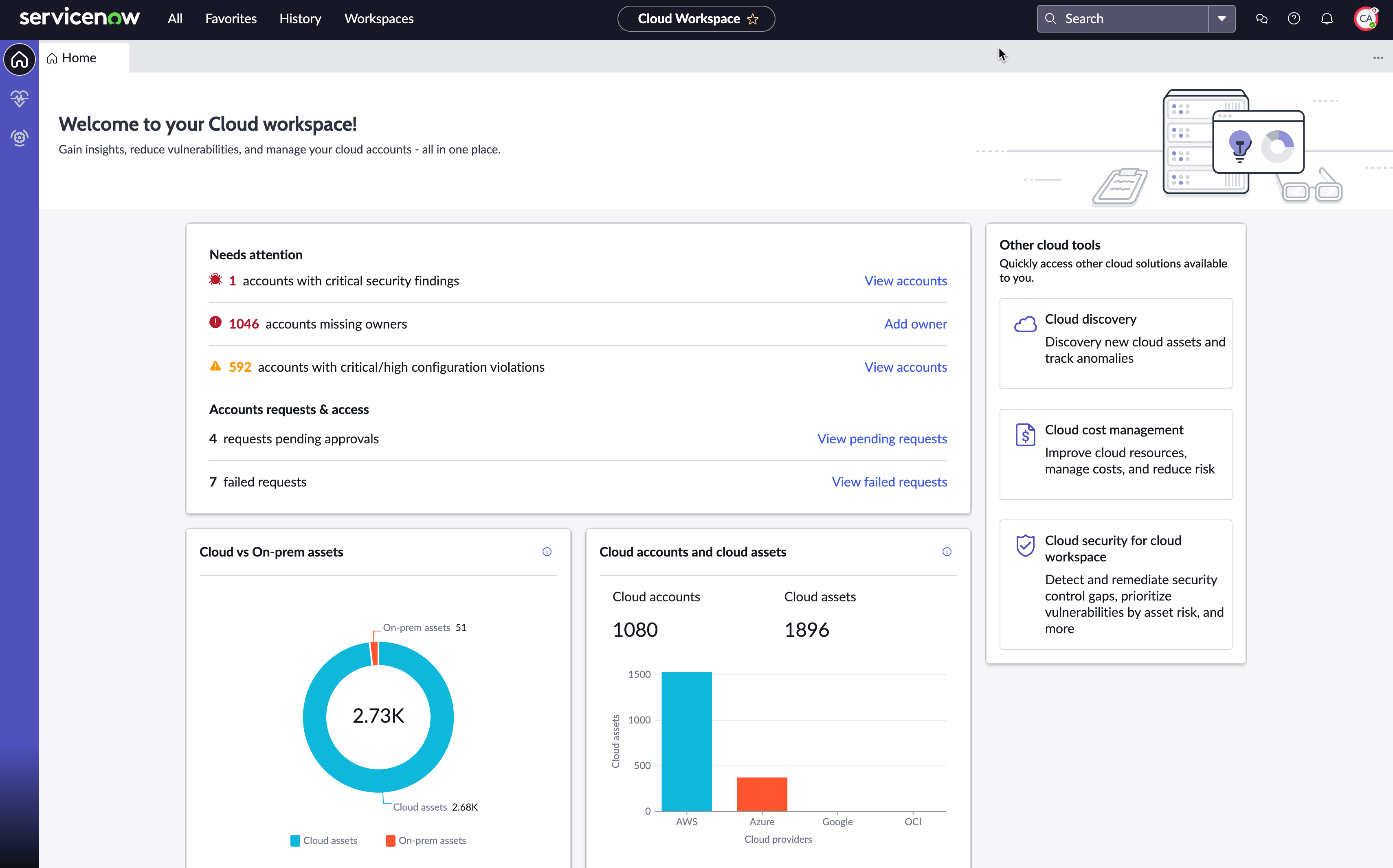Click the On-prem assets 51 label

tap(424, 627)
